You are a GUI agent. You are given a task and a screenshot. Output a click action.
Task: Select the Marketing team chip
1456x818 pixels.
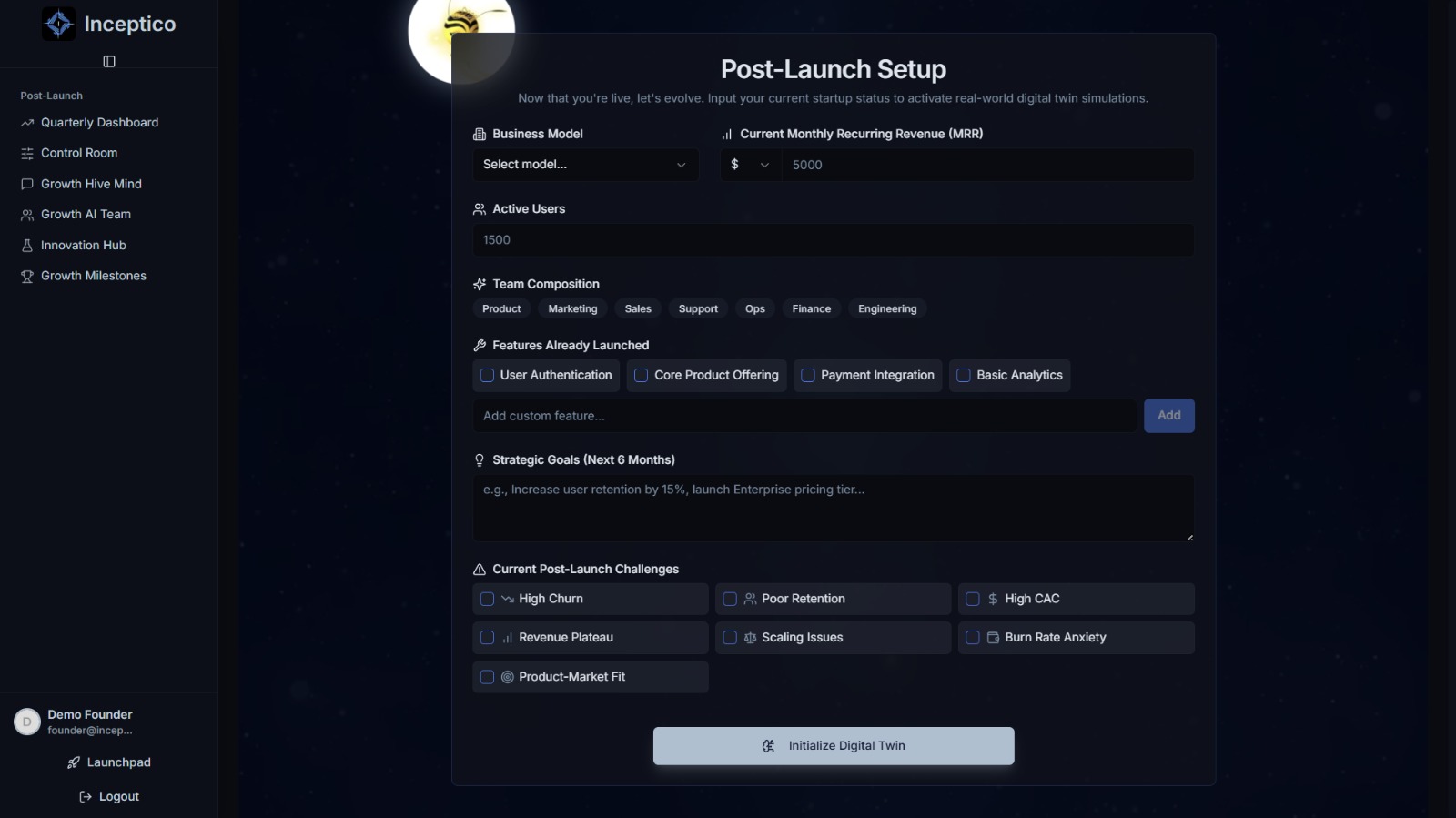pos(572,309)
